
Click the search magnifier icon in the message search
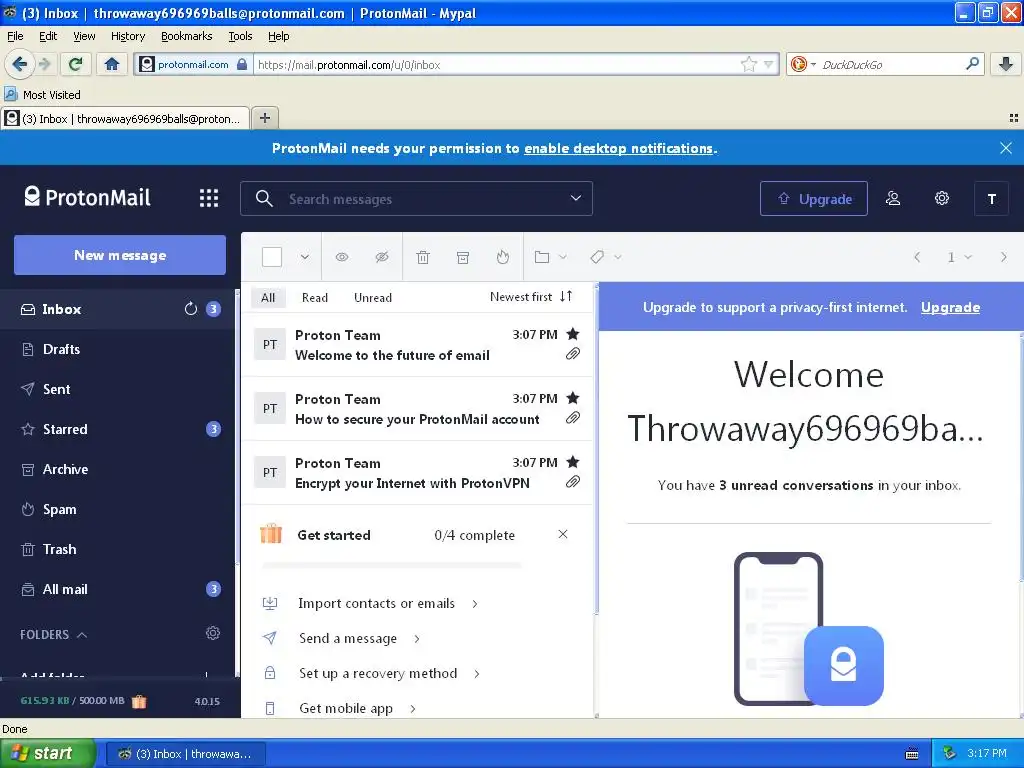point(264,199)
